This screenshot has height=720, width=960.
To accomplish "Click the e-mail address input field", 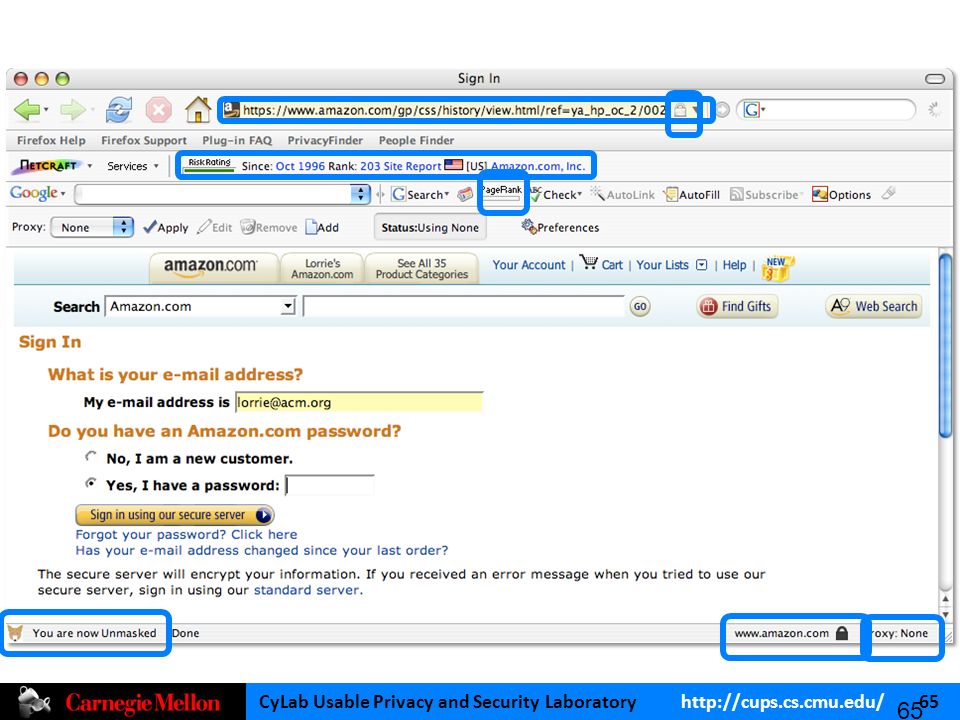I will point(359,402).
